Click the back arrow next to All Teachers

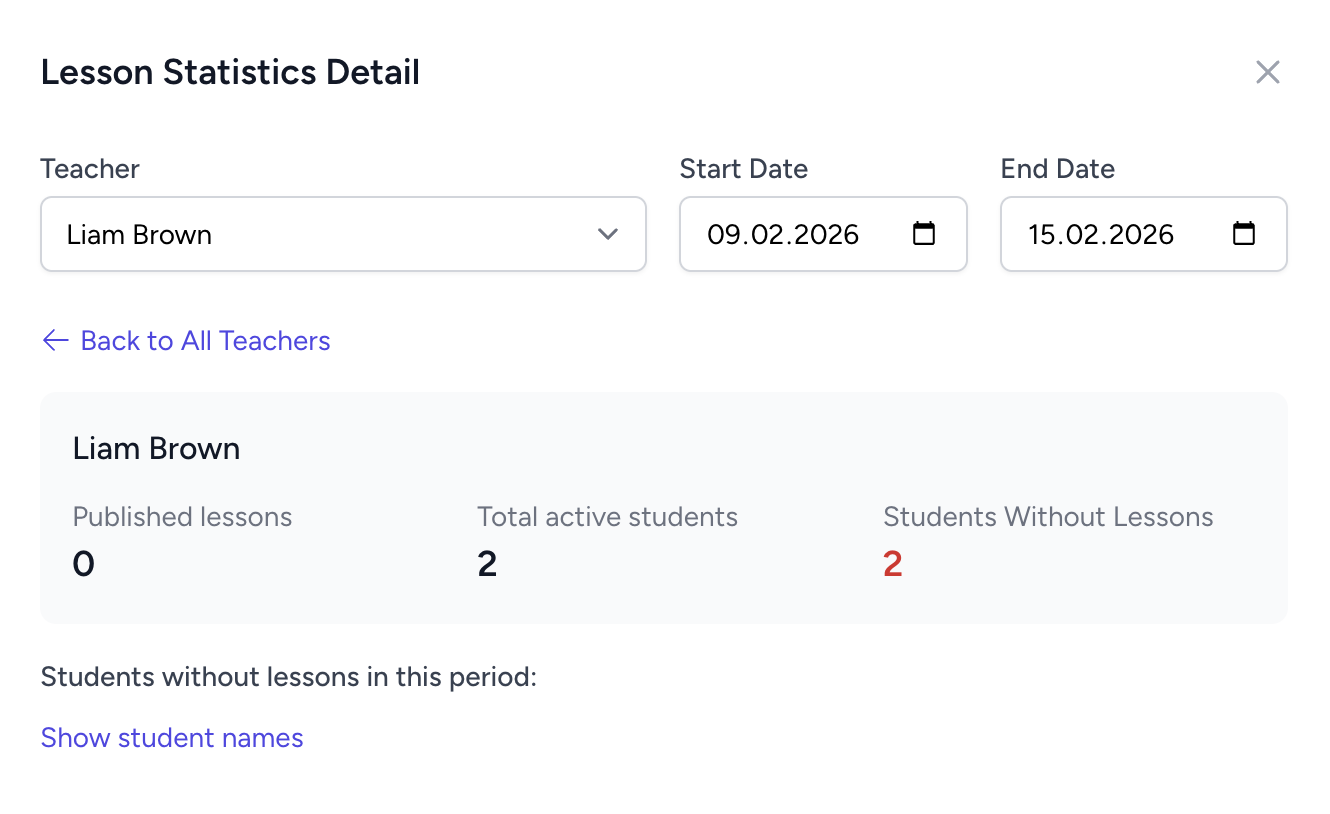pyautogui.click(x=55, y=340)
